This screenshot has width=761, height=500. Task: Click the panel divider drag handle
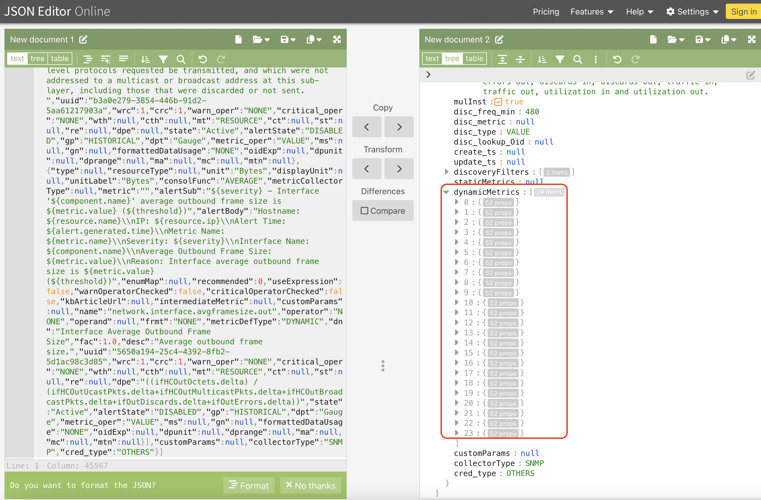pyautogui.click(x=383, y=366)
